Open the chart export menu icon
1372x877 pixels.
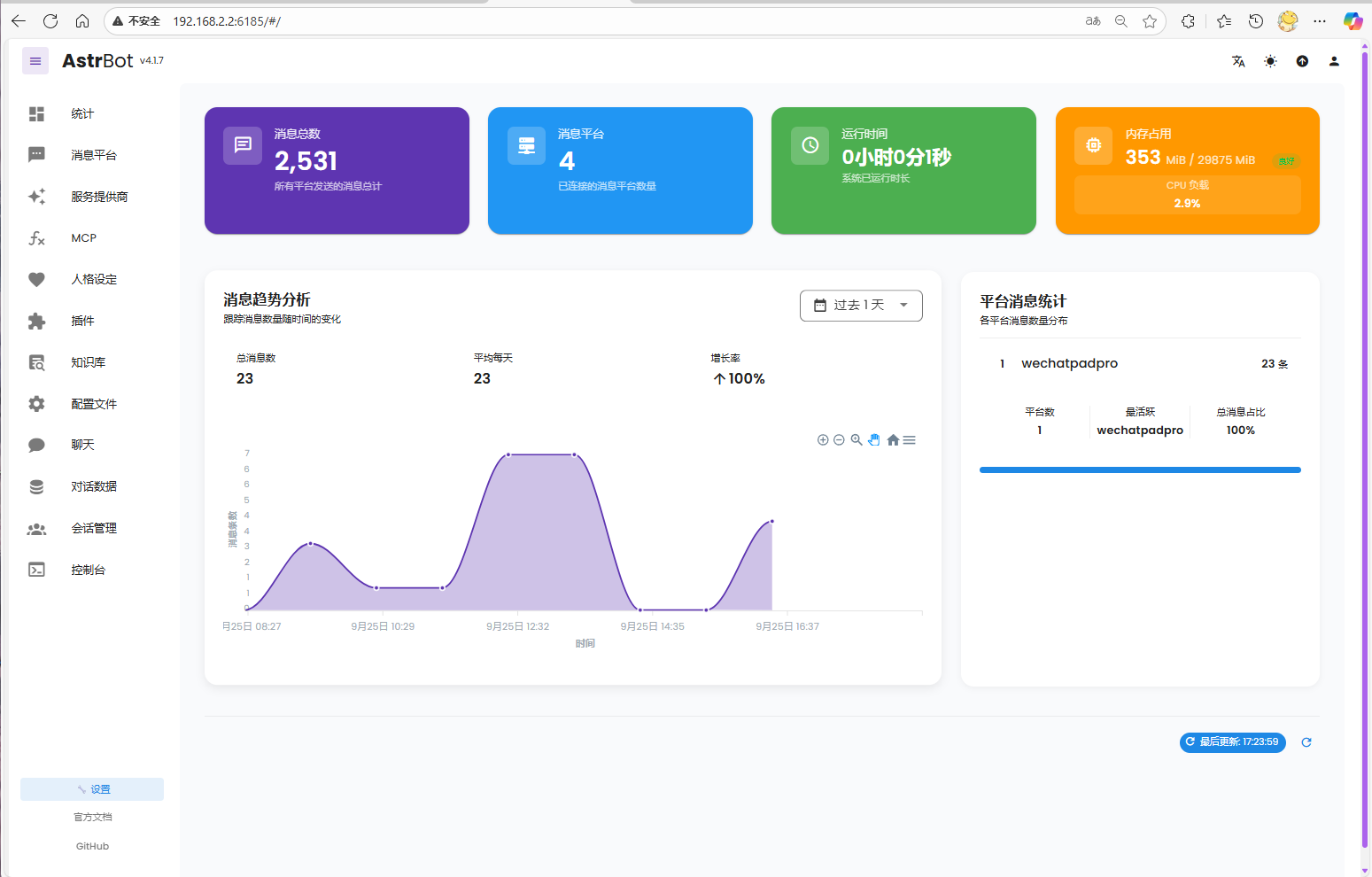(x=910, y=440)
